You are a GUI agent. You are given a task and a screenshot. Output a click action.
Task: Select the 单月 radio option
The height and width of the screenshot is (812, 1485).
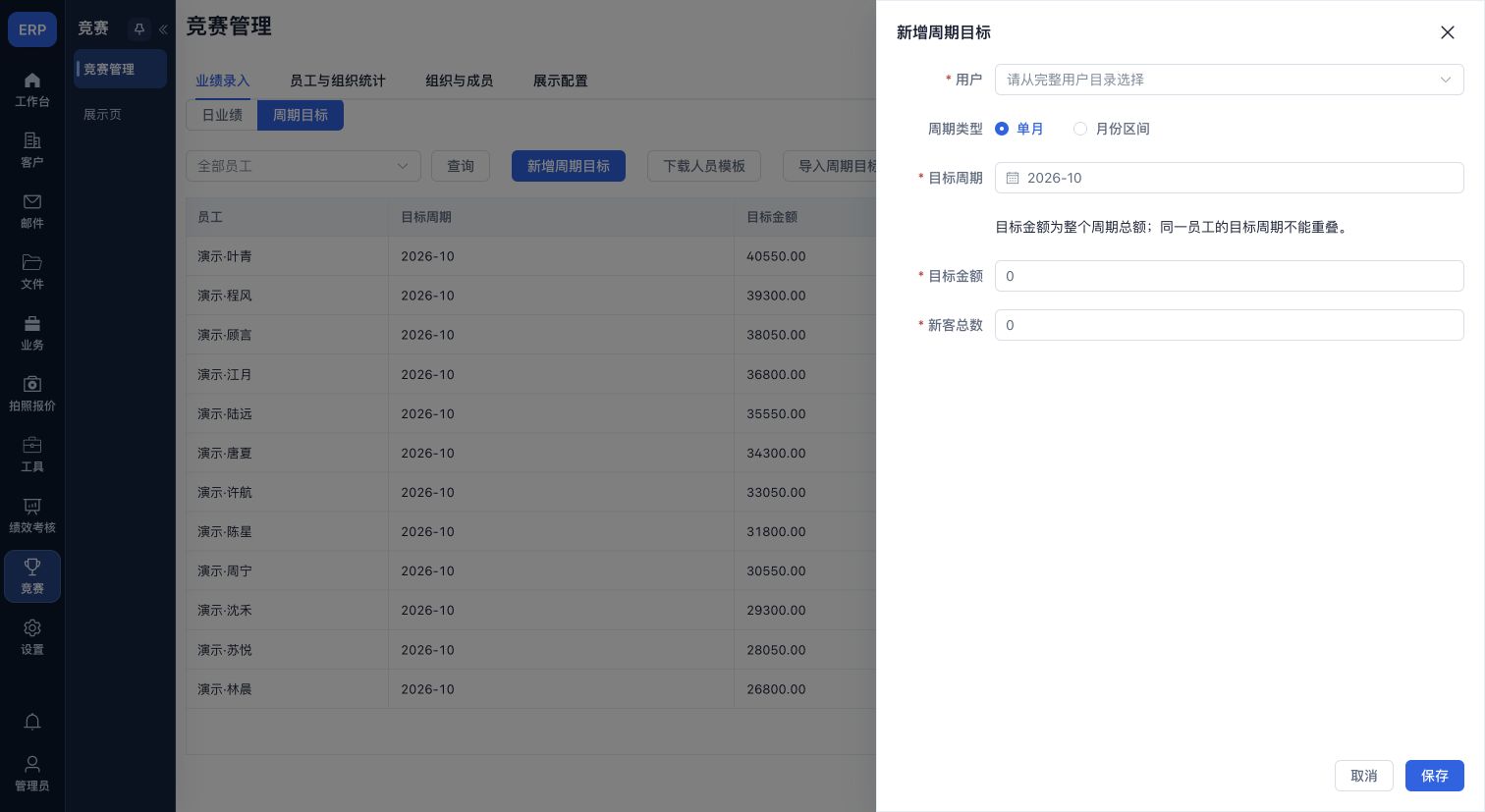(1018, 129)
